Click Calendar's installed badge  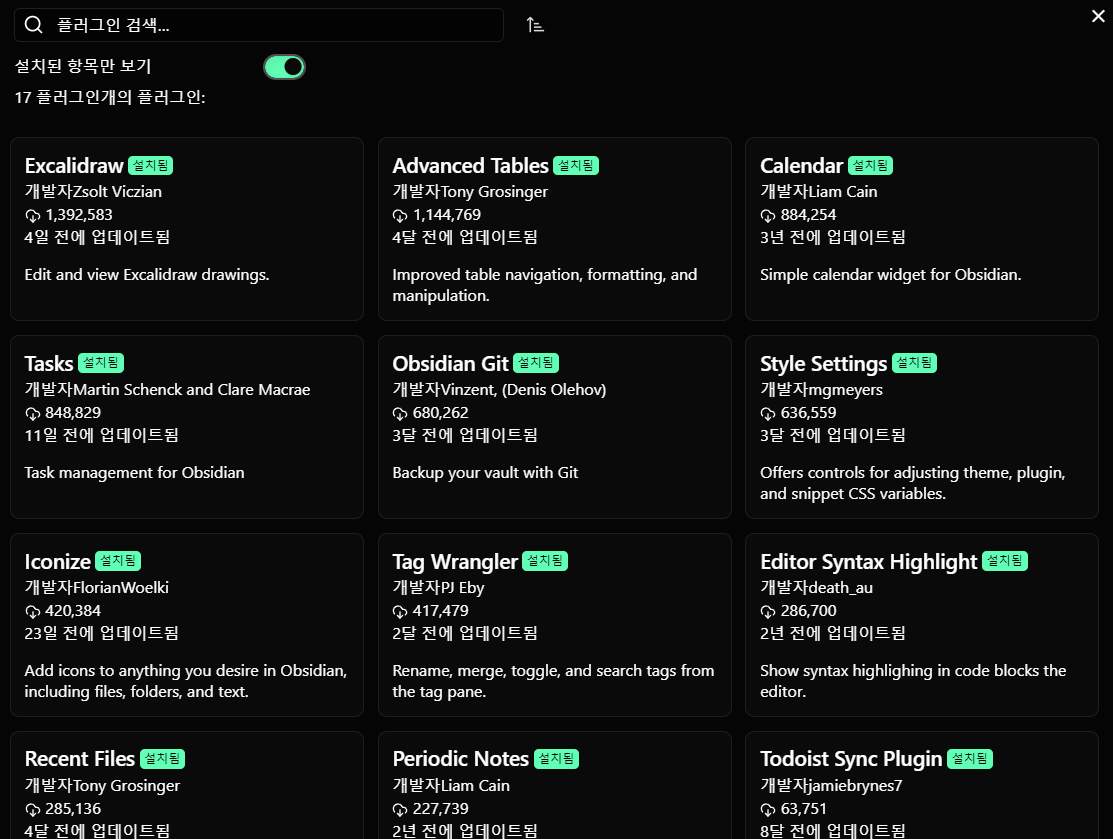(x=870, y=165)
